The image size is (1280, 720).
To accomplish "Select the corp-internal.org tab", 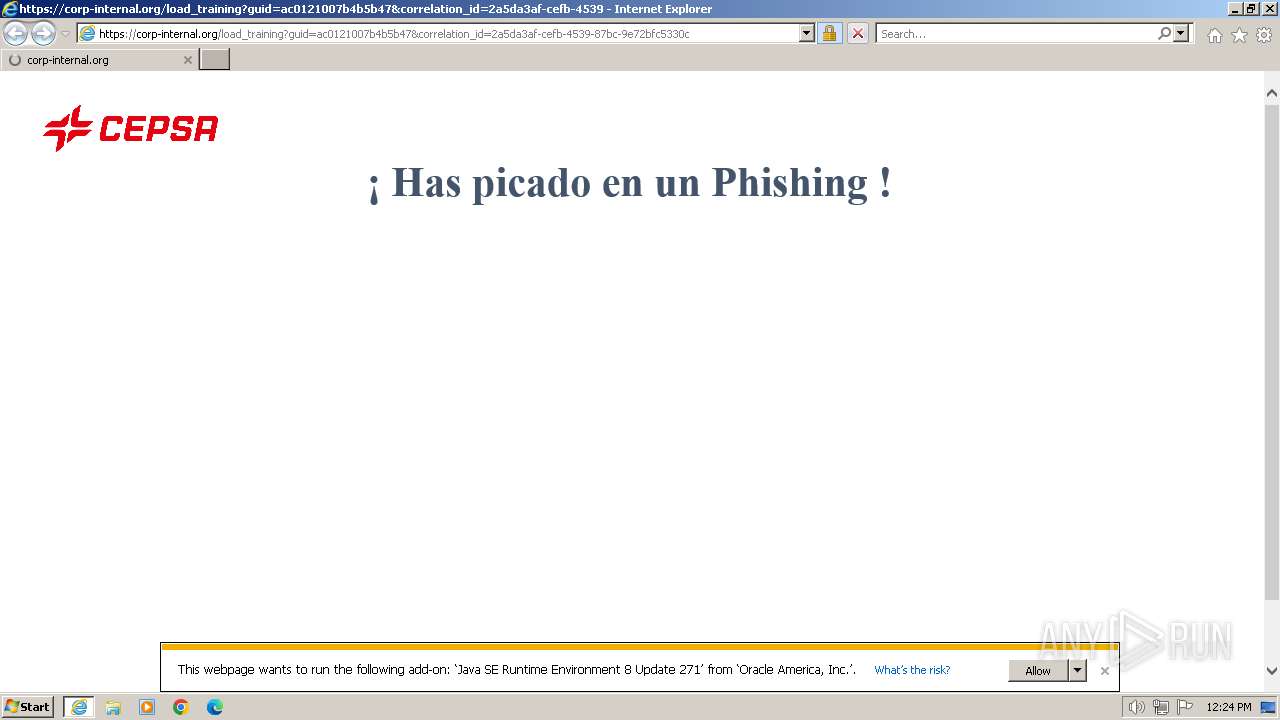I will tap(98, 60).
